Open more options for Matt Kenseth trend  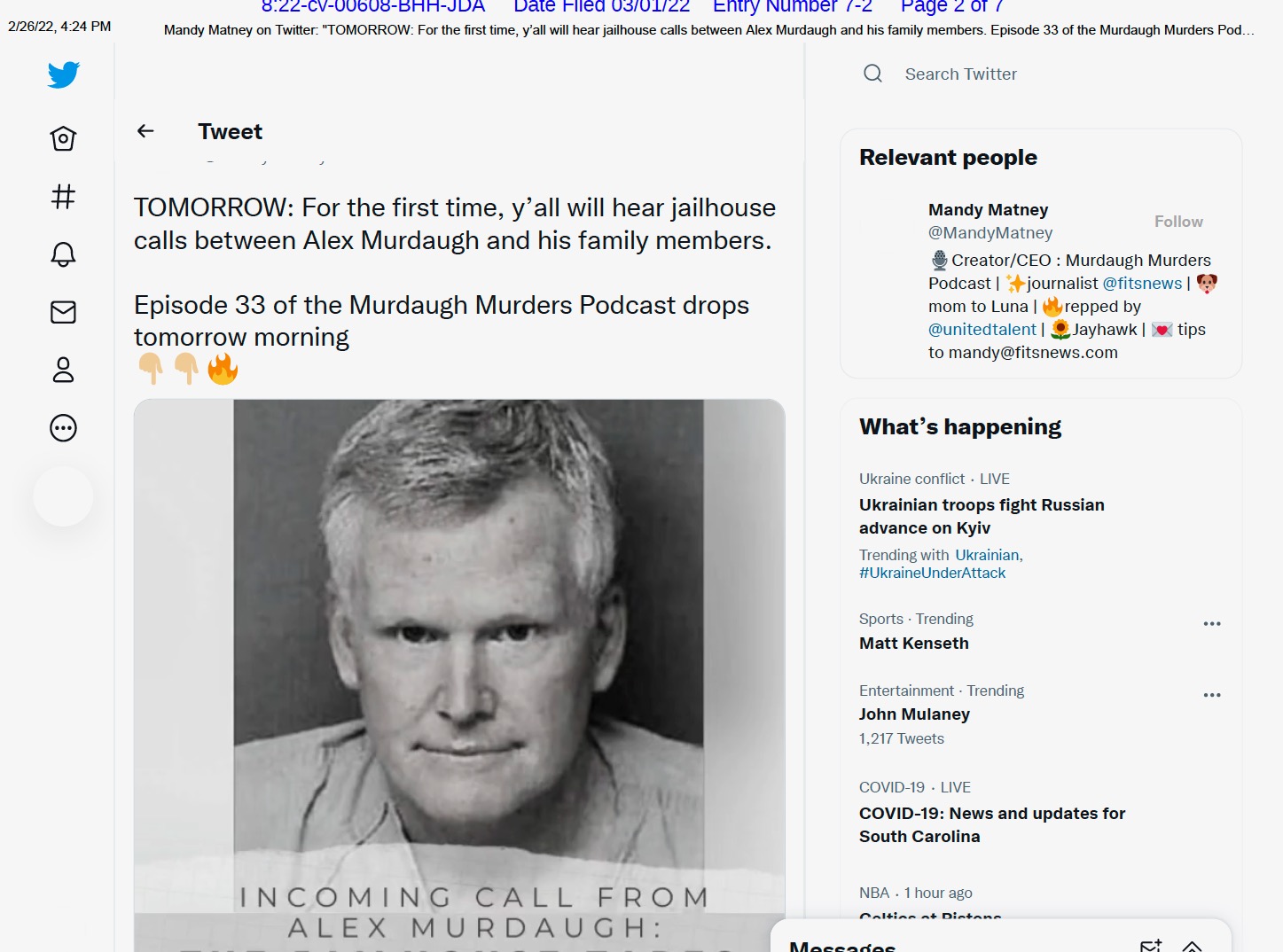tap(1211, 624)
